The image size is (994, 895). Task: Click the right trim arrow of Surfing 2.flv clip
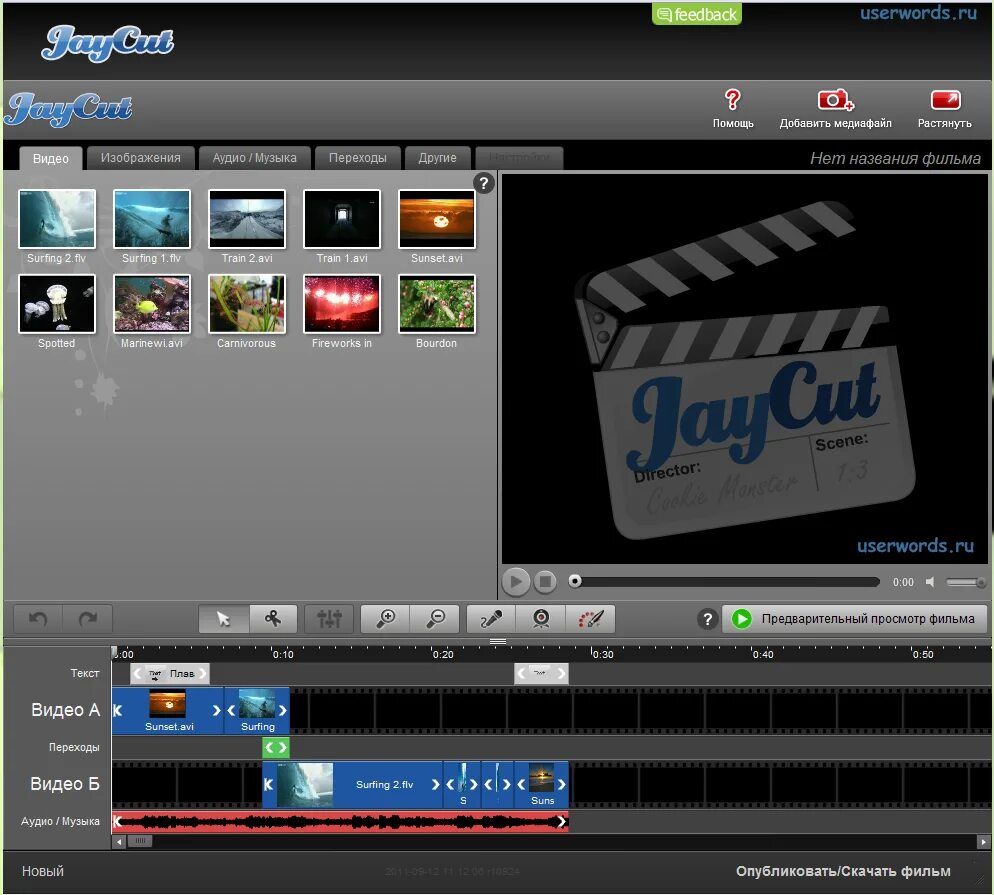click(435, 785)
